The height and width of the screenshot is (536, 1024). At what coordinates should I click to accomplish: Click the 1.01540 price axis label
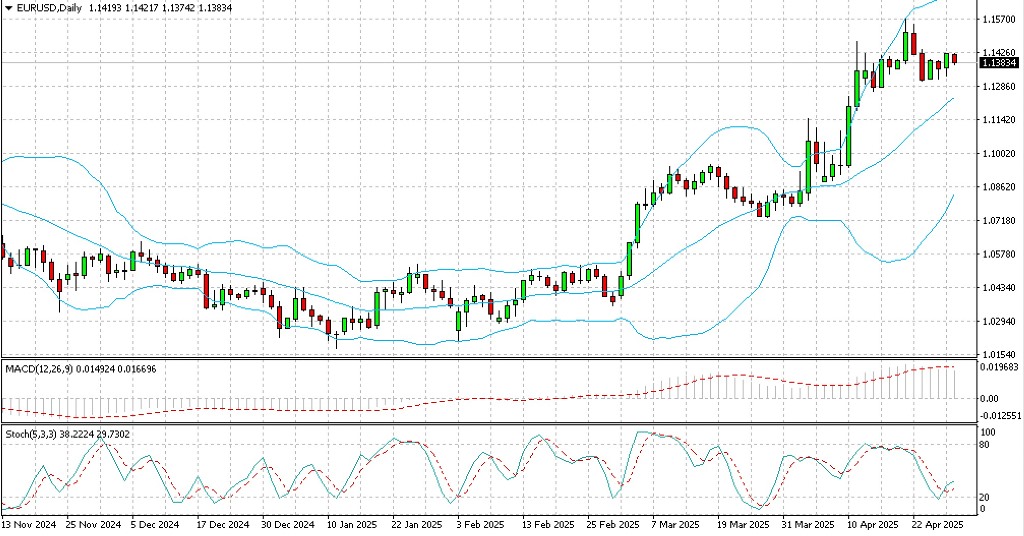[x=999, y=354]
